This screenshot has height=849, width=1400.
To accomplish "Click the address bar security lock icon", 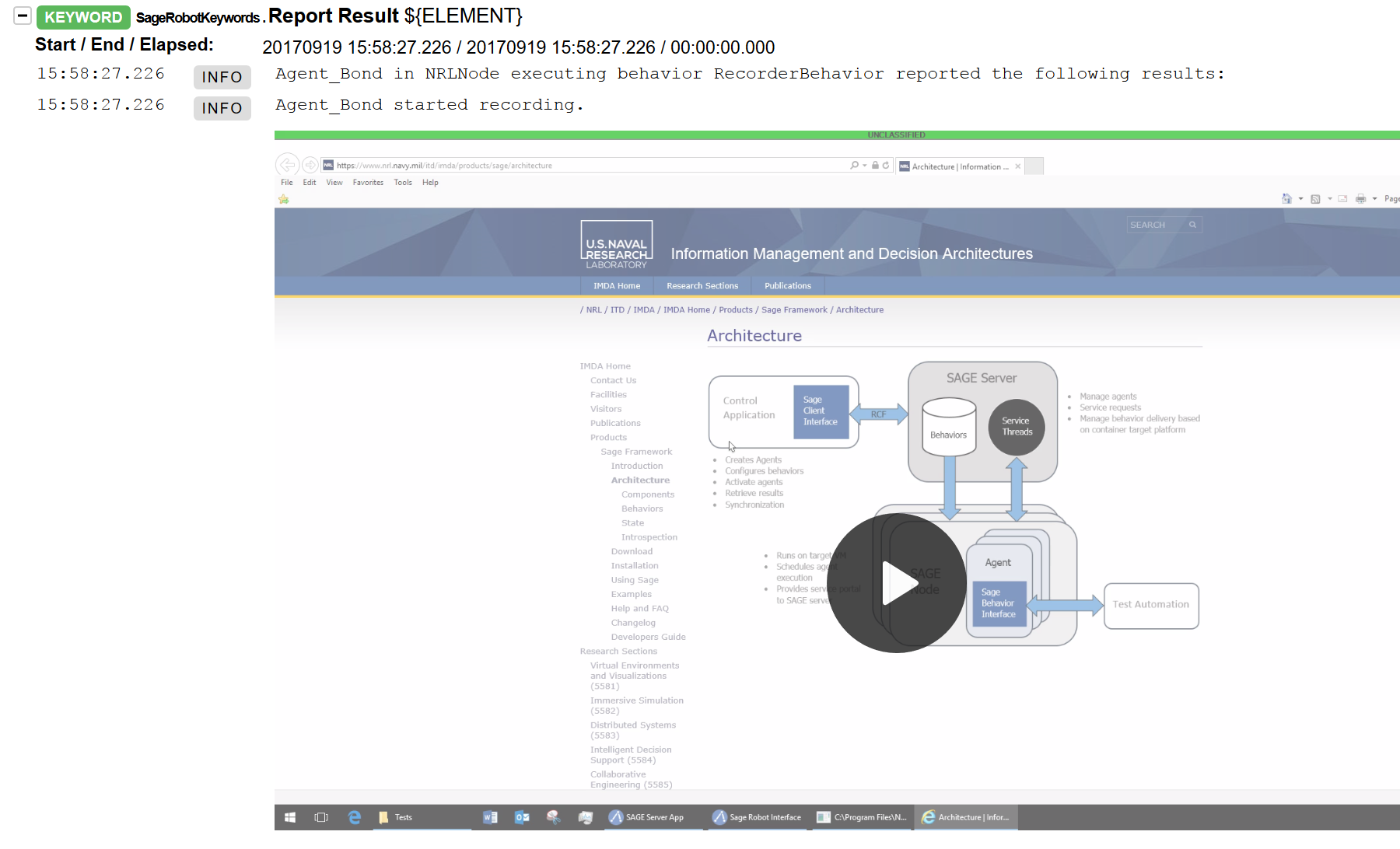I will click(x=875, y=165).
